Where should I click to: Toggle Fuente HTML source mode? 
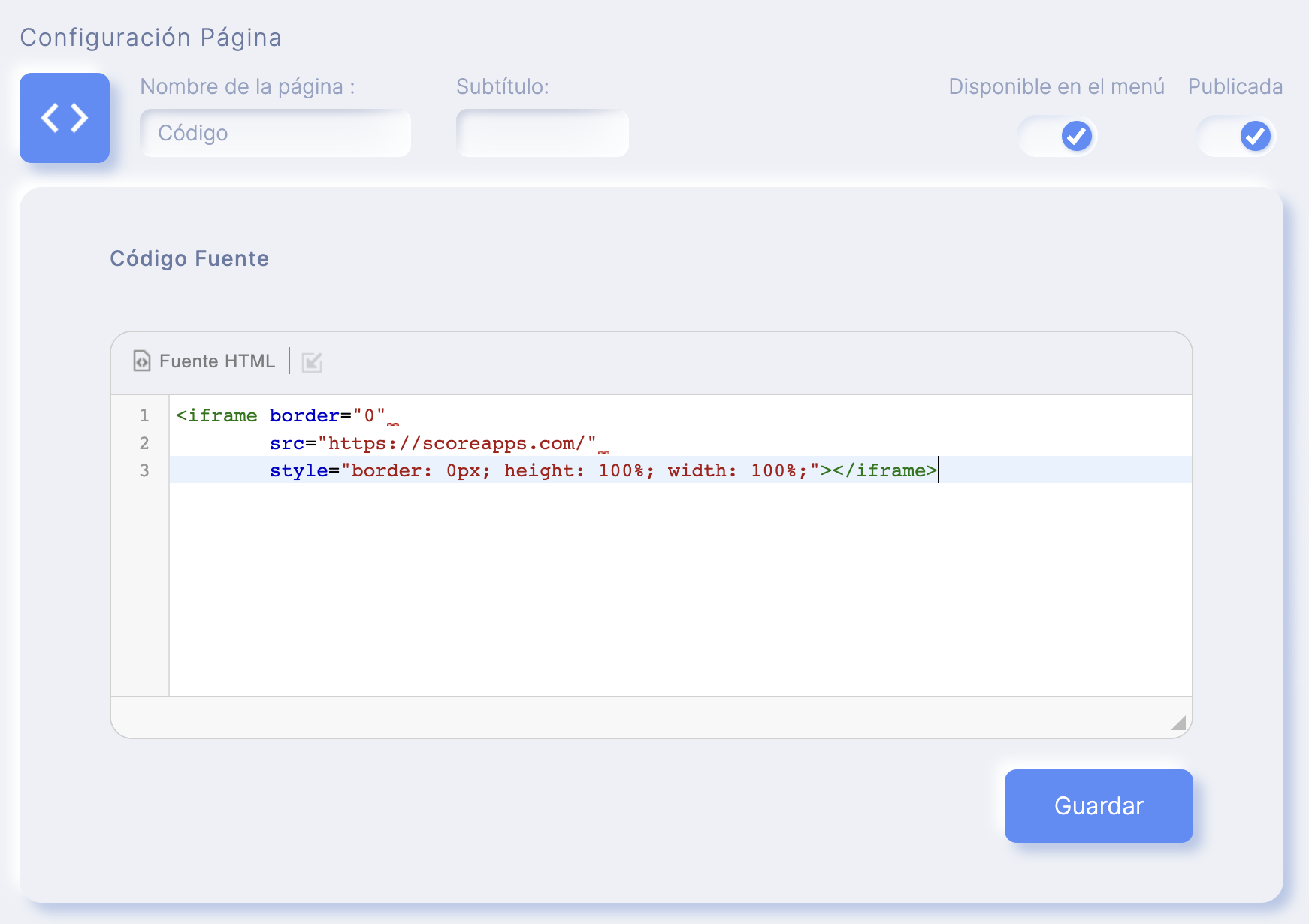pyautogui.click(x=204, y=361)
